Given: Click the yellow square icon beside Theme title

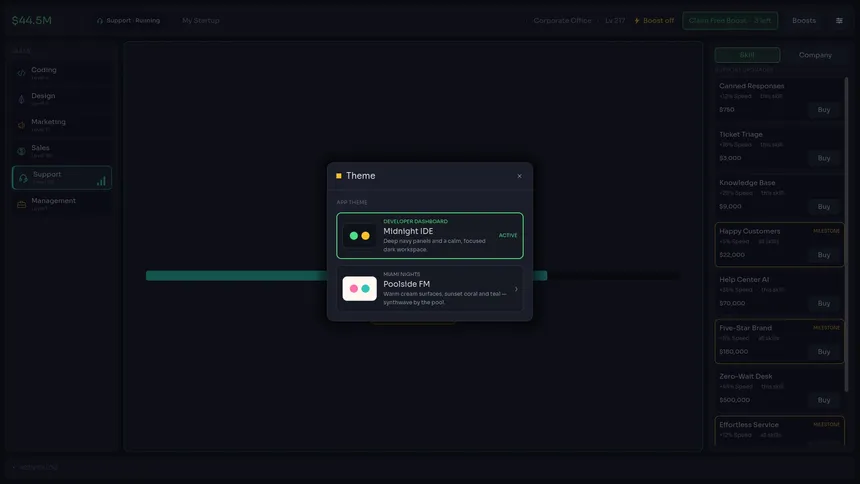Looking at the screenshot, I should click(x=338, y=176).
